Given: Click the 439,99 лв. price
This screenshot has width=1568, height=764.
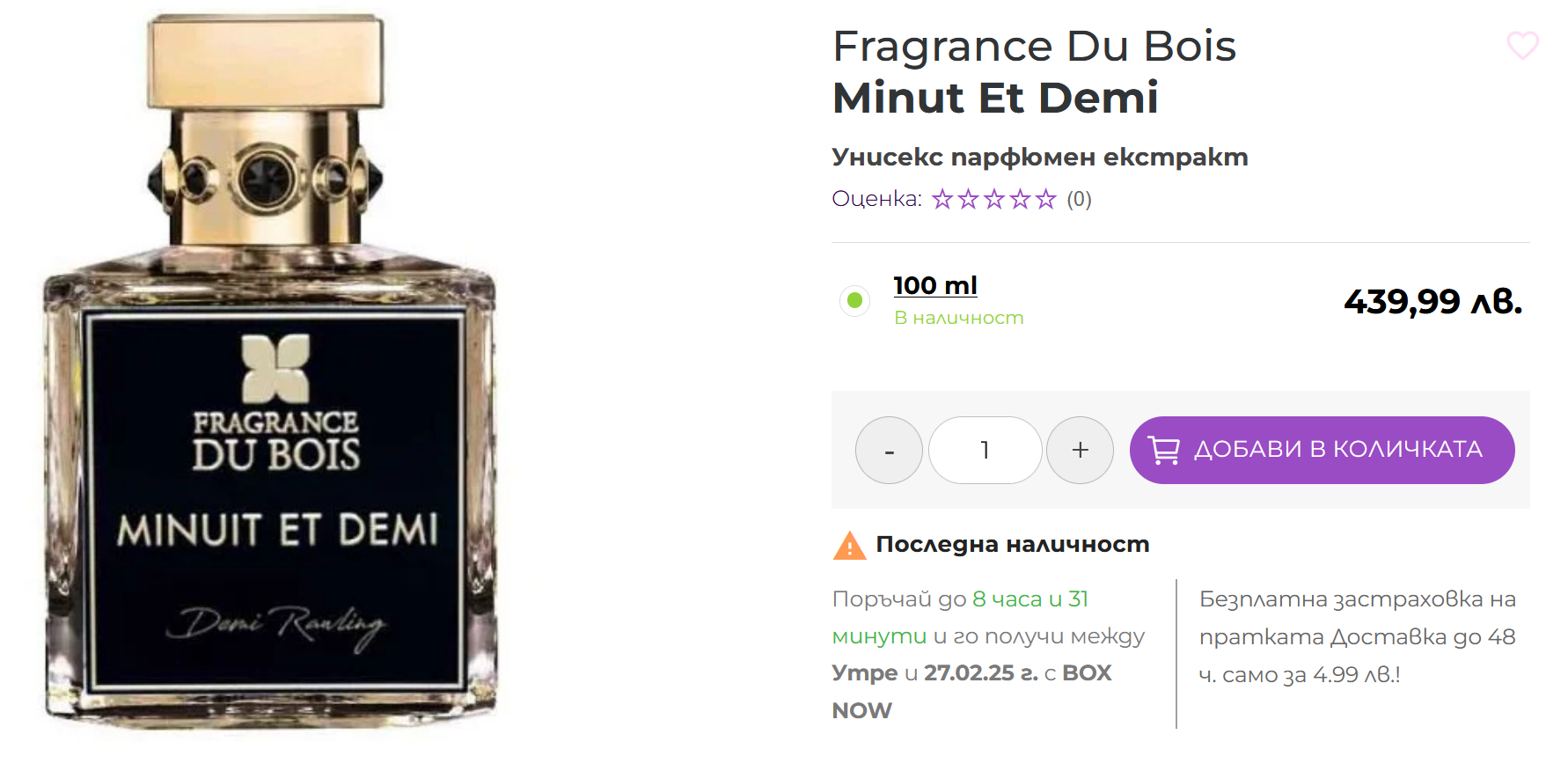Looking at the screenshot, I should (1432, 302).
